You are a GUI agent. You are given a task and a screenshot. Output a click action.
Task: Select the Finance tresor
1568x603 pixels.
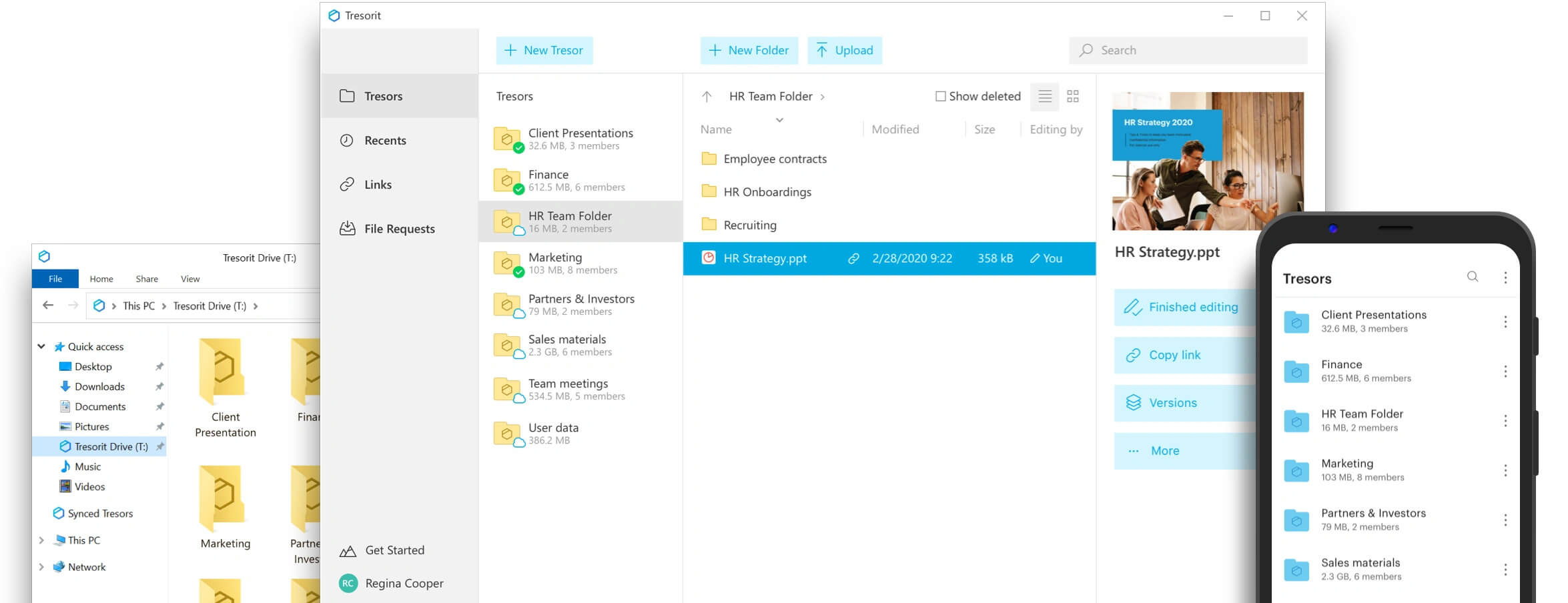(x=580, y=180)
